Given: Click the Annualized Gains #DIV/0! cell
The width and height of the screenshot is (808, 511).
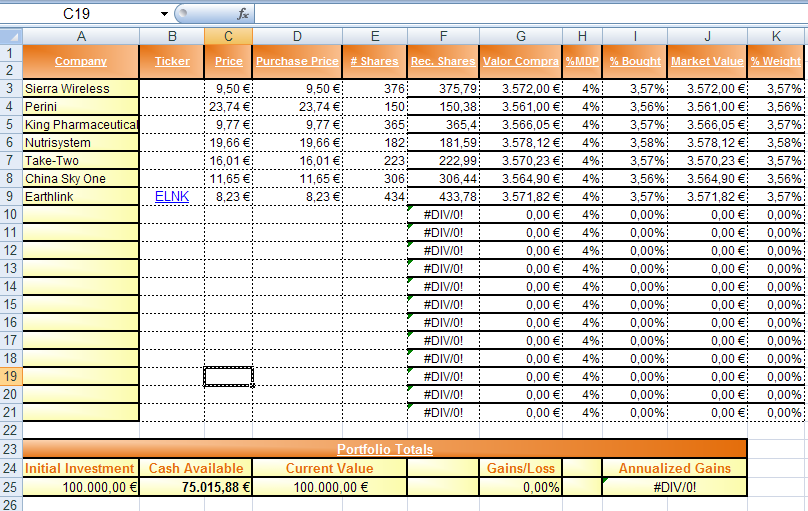Looking at the screenshot, I should click(x=675, y=487).
